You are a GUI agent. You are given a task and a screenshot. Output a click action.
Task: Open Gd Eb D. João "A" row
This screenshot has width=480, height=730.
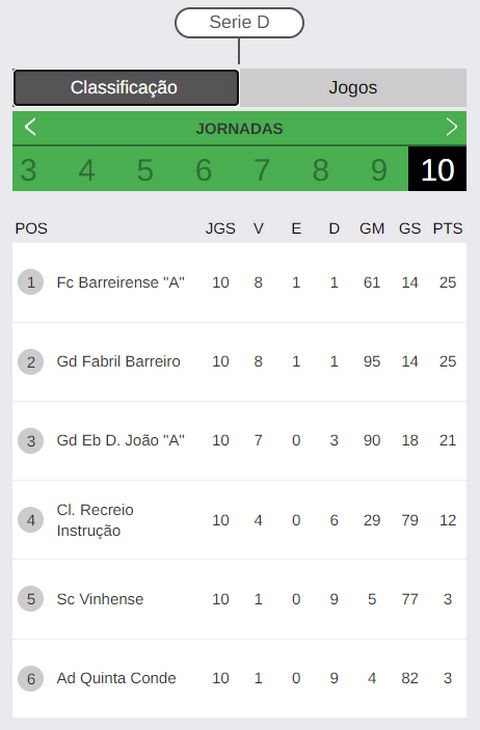239,441
